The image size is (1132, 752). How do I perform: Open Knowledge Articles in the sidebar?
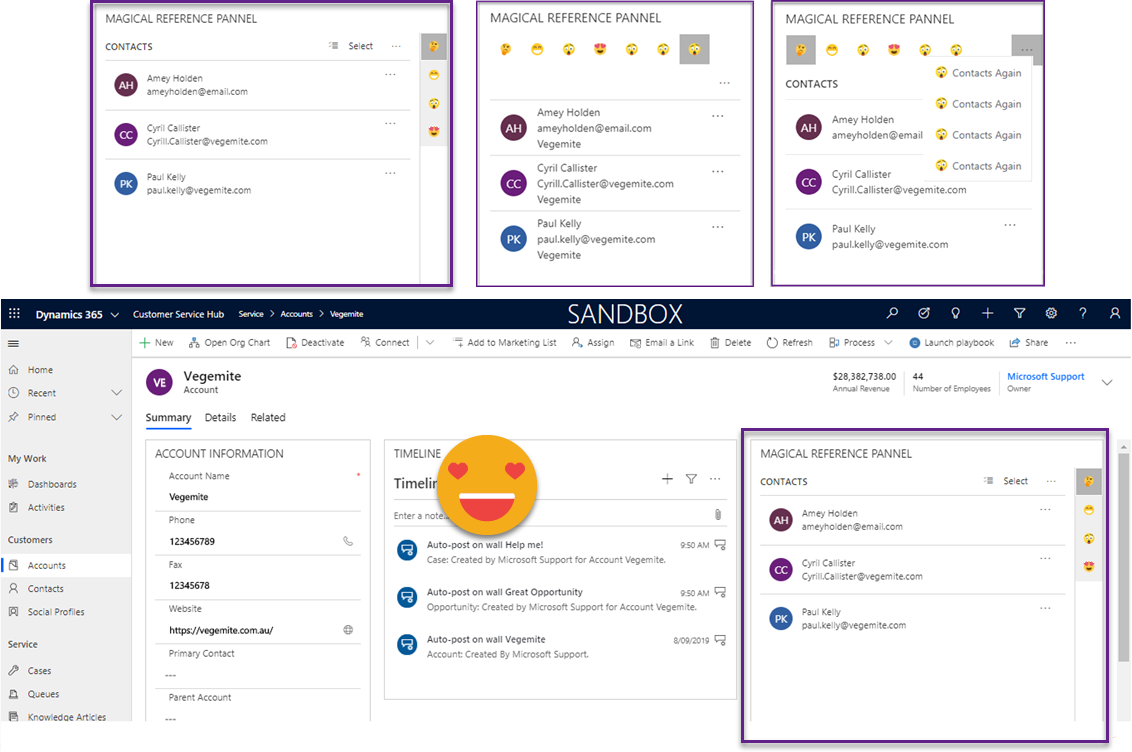[65, 717]
